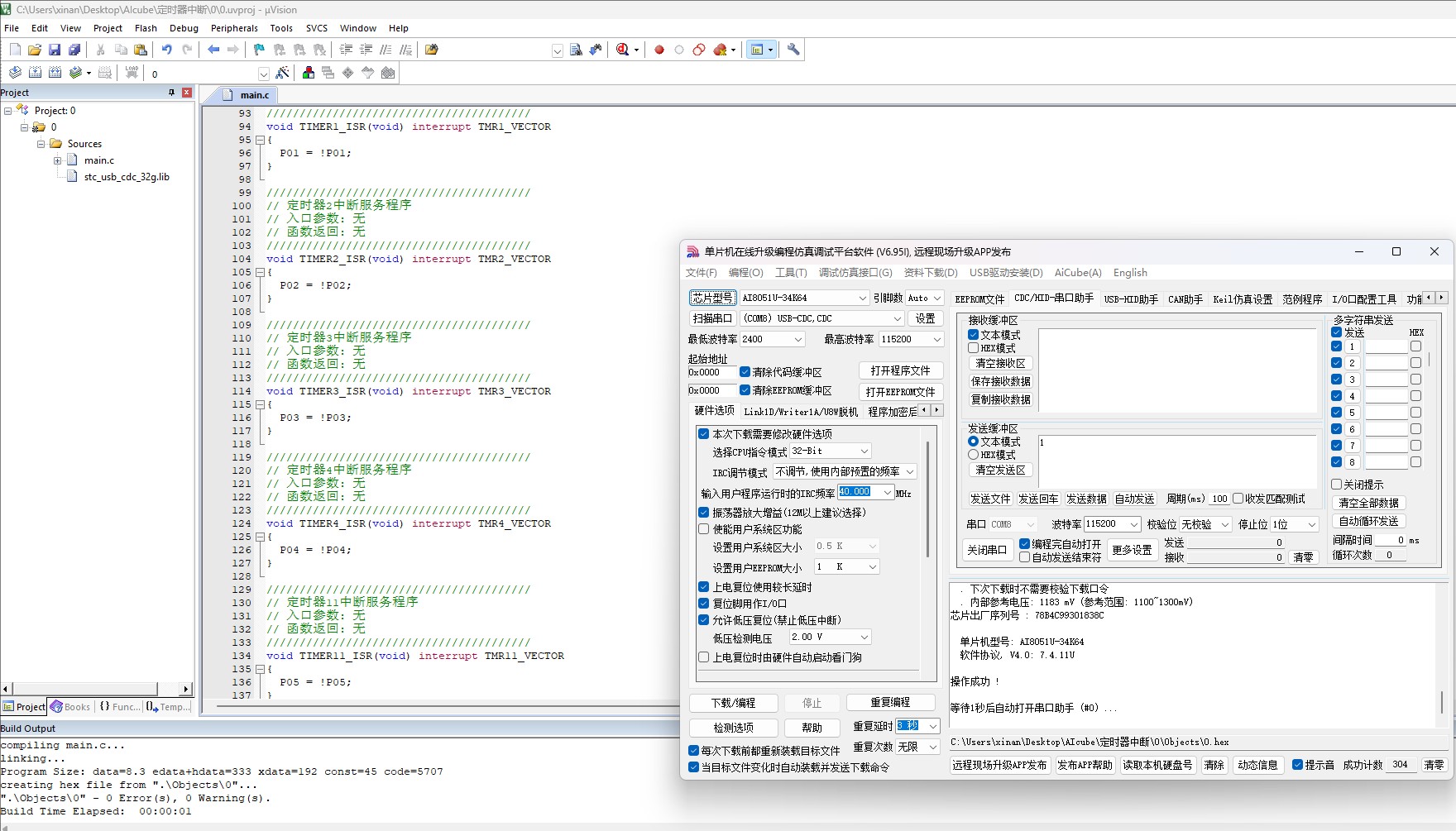Viewport: 1456px width, 831px height.
Task: Open 编程(O) menu in ISP tool
Action: [745, 273]
